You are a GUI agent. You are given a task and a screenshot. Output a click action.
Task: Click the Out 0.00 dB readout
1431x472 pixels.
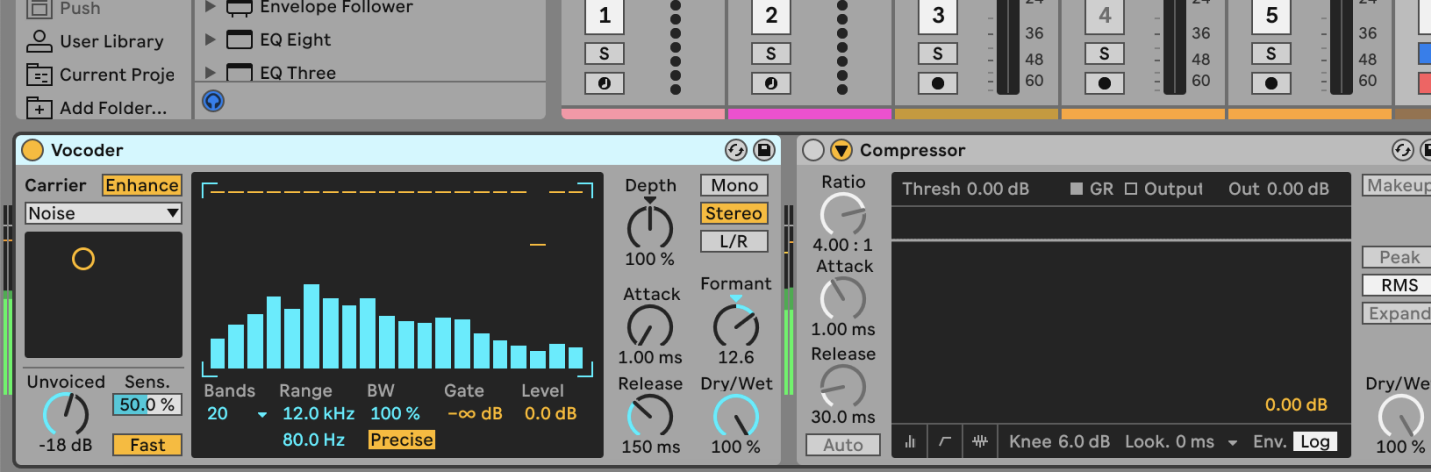click(x=1278, y=189)
